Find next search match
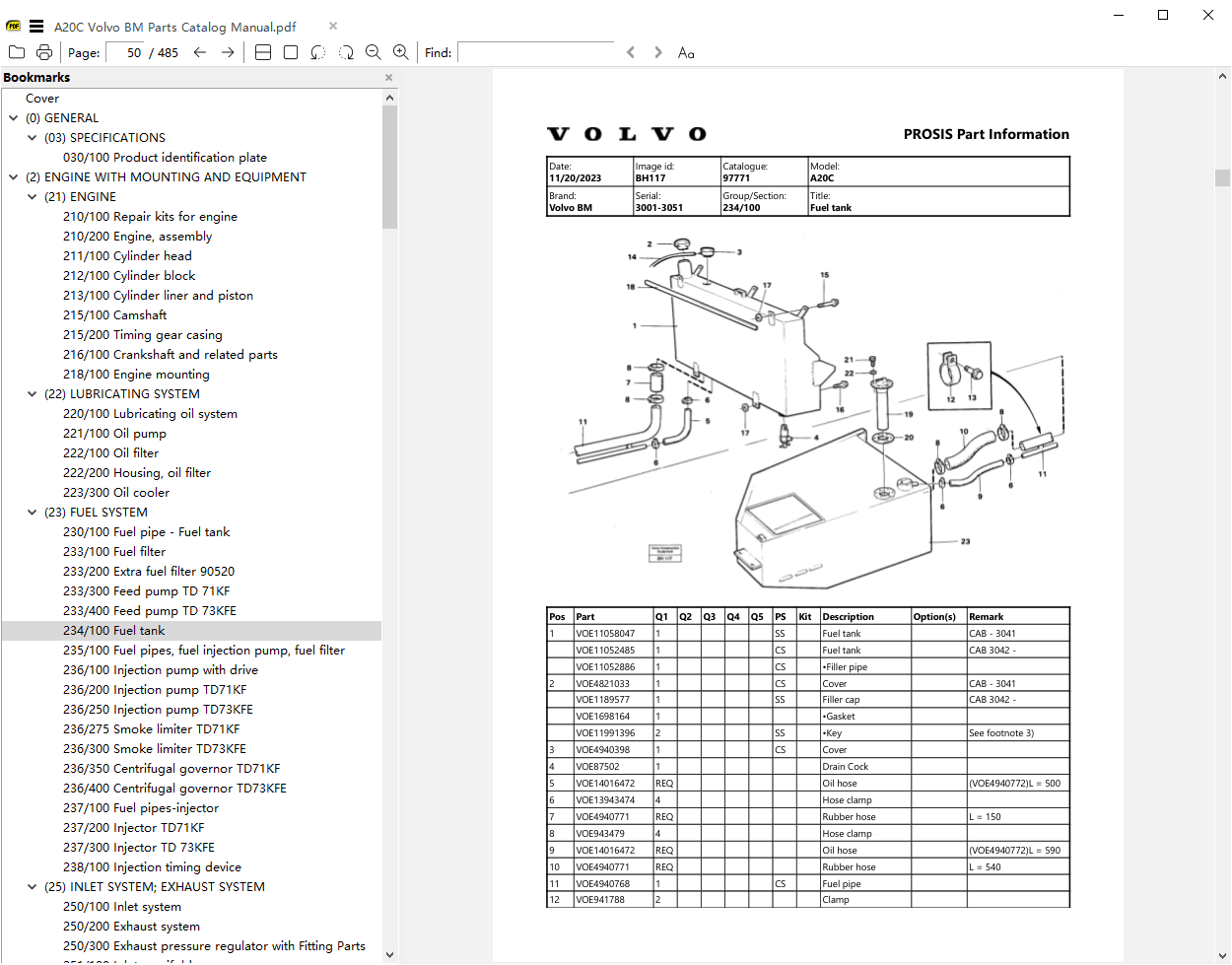The height and width of the screenshot is (965, 1232). click(x=658, y=52)
